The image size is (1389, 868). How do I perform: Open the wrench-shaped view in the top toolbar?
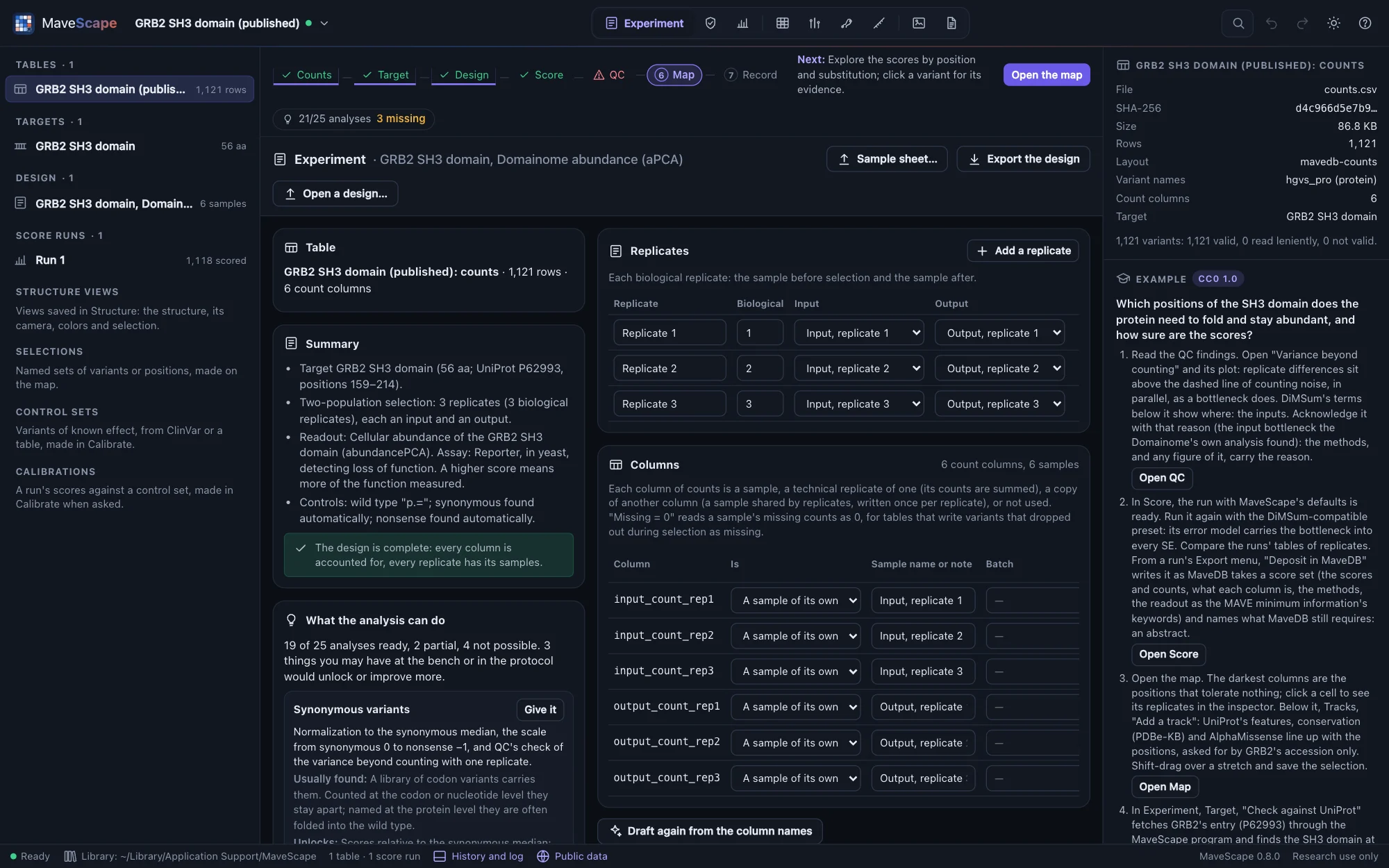point(847,23)
